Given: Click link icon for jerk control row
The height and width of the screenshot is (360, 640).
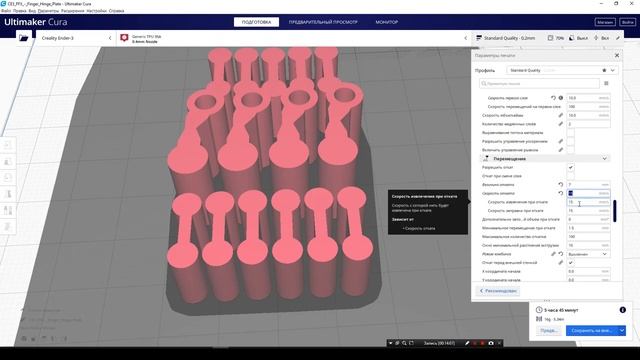Looking at the screenshot, I should 560,150.
